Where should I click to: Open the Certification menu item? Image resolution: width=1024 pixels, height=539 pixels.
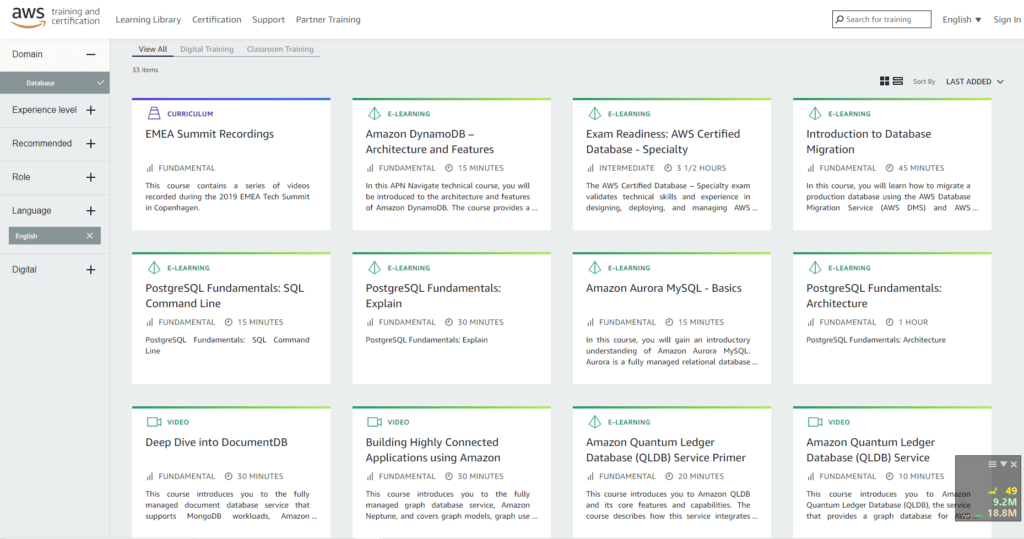(x=217, y=20)
